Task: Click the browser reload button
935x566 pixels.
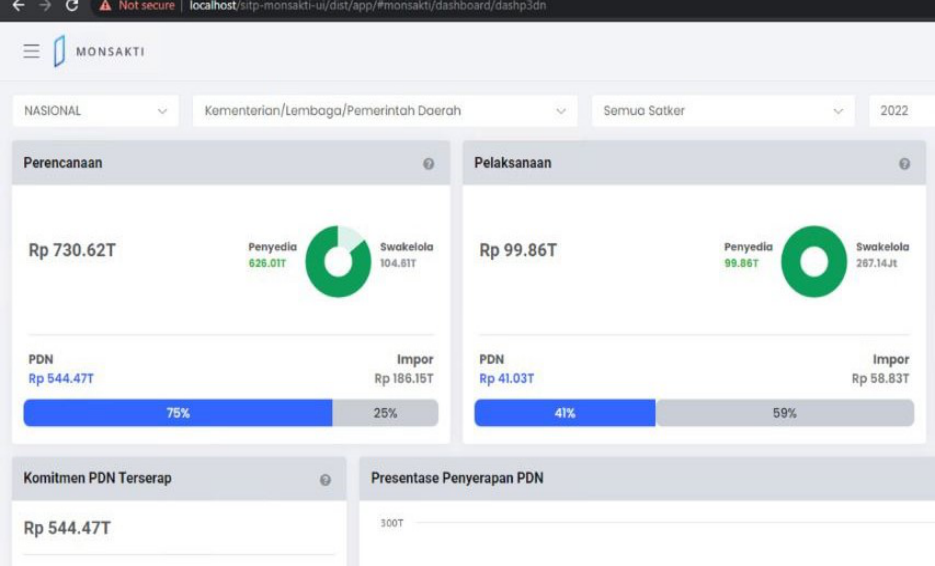Action: pyautogui.click(x=71, y=6)
